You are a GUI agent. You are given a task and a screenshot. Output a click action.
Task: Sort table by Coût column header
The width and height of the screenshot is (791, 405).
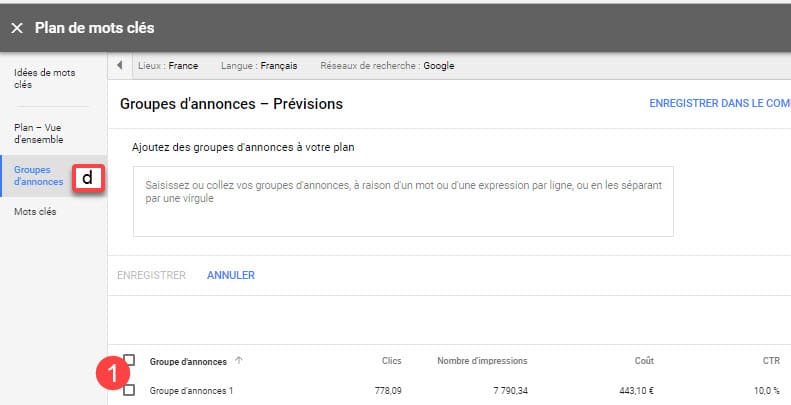pyautogui.click(x=644, y=361)
